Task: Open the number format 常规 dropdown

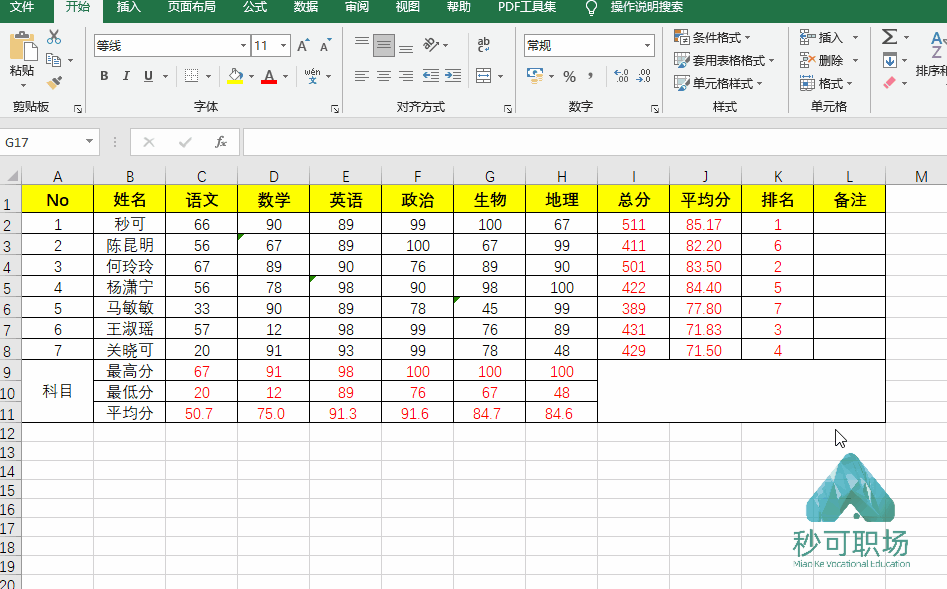Action: (647, 46)
